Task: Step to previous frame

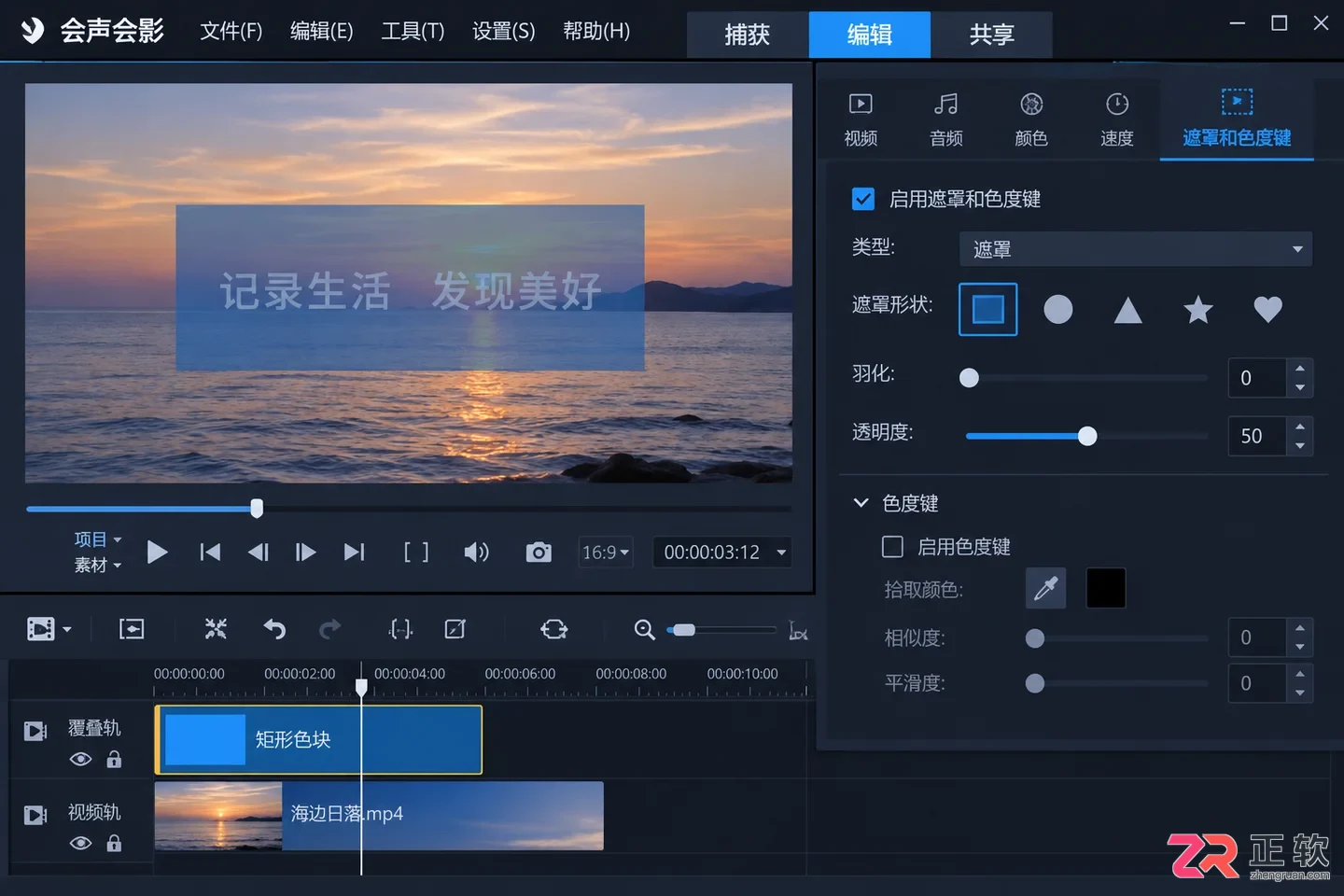Action: [x=259, y=553]
